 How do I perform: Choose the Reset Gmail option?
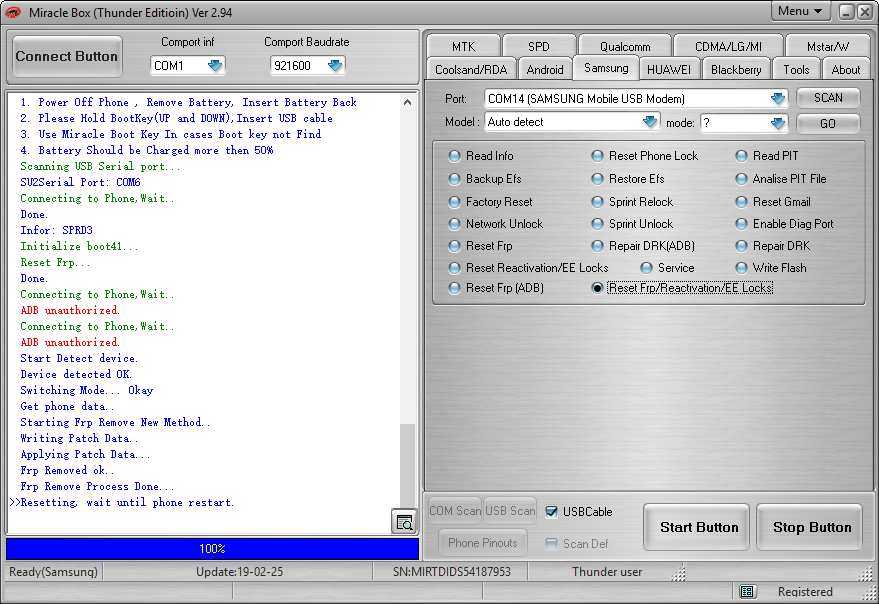point(741,202)
